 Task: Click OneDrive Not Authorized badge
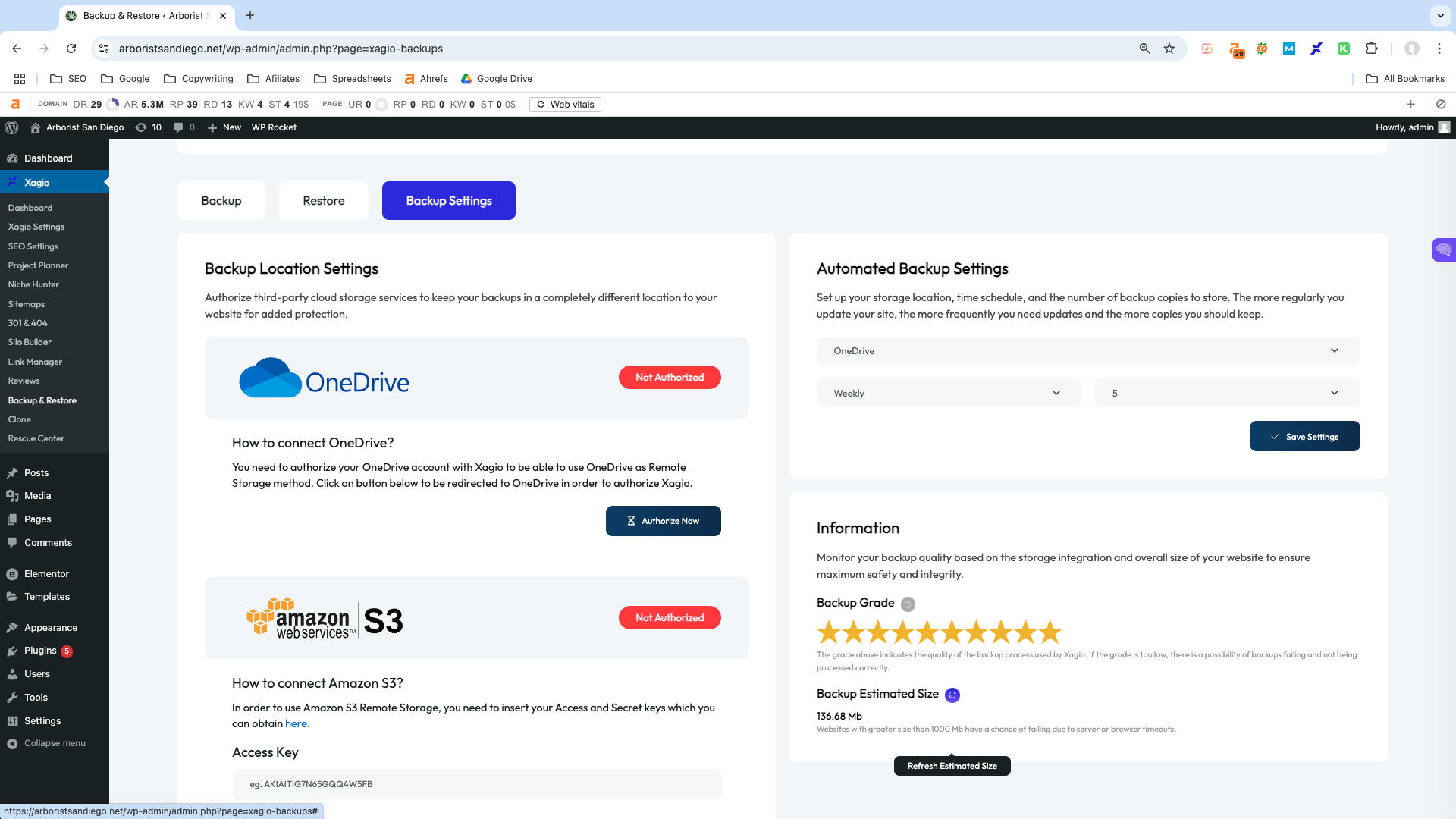click(x=670, y=378)
